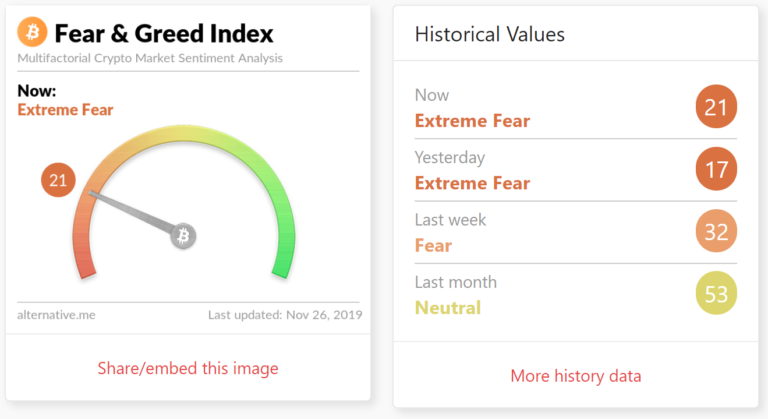Select the Last week value 32 circle
The height and width of the screenshot is (419, 768).
point(716,231)
